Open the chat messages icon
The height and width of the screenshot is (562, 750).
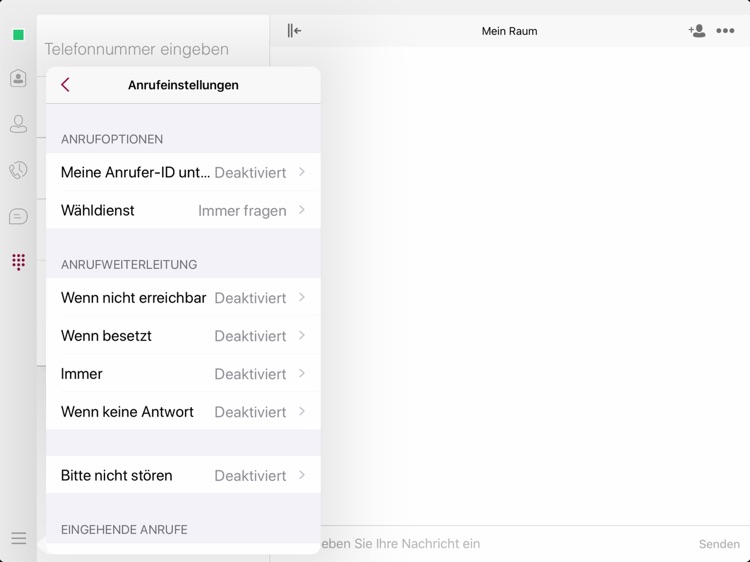[x=18, y=216]
